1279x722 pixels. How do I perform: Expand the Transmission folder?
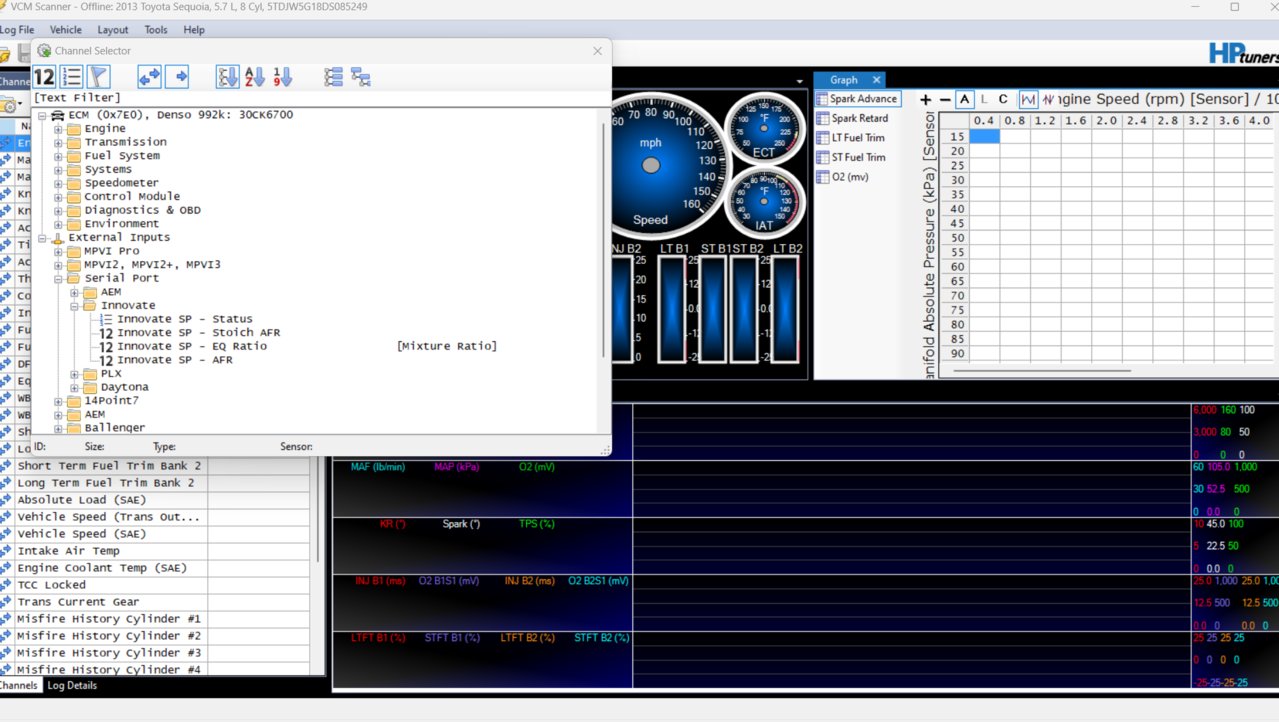(58, 142)
